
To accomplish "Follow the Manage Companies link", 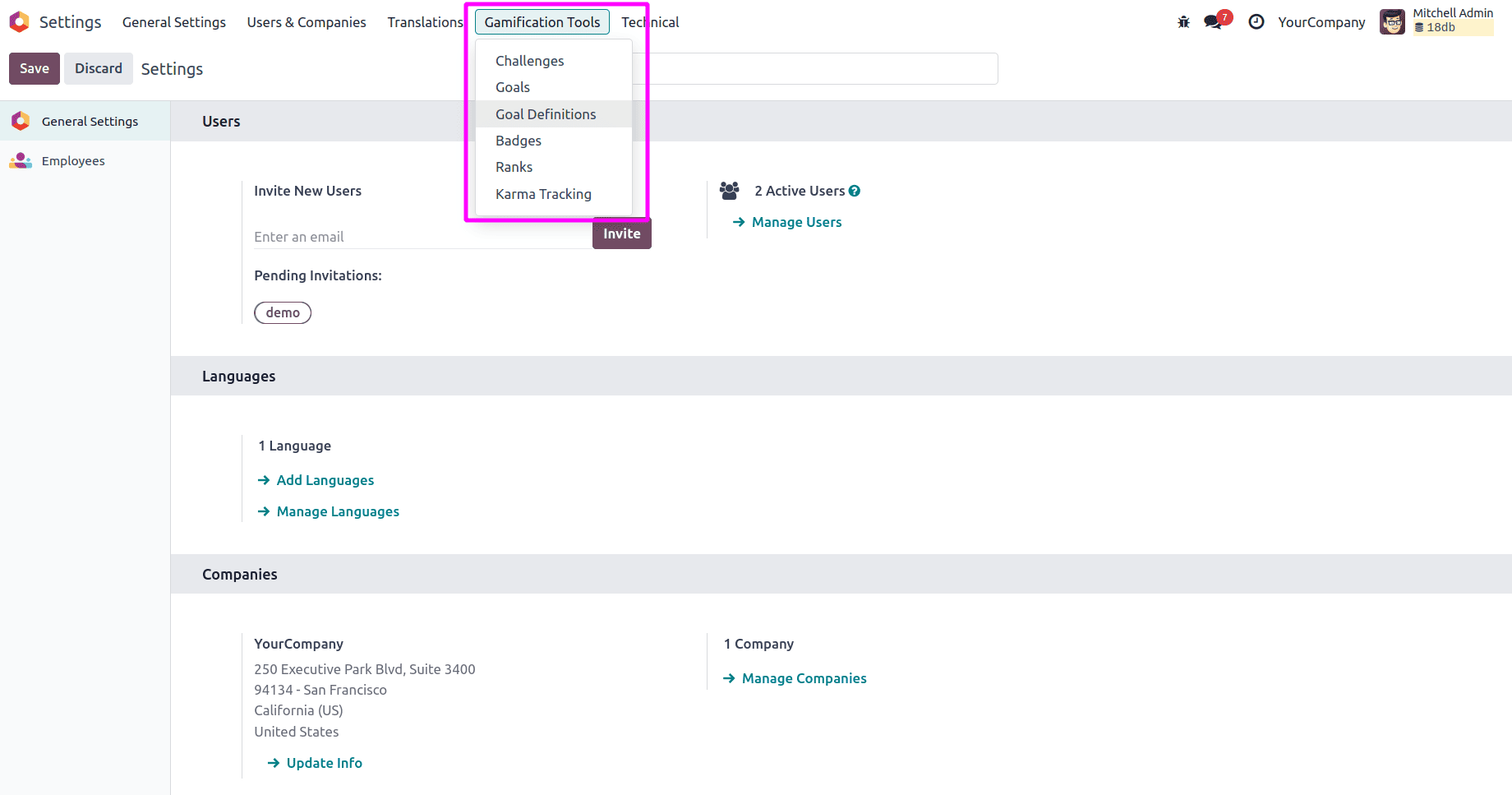I will (803, 678).
